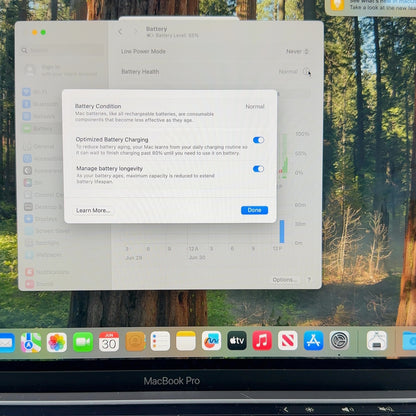
Task: Turn off Manage battery longevity switch
Action: pos(258,169)
